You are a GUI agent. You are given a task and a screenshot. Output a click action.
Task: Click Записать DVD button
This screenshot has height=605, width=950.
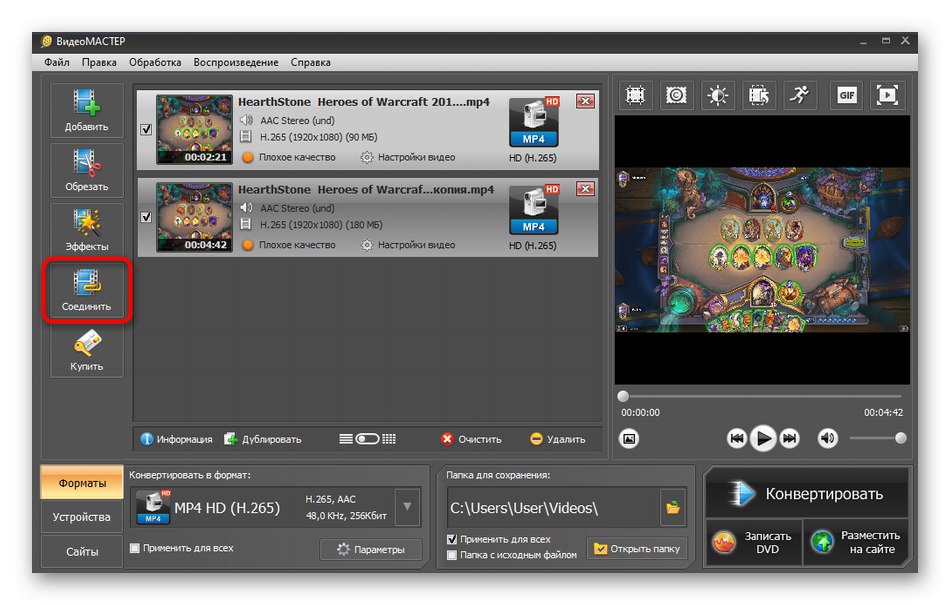tap(754, 543)
